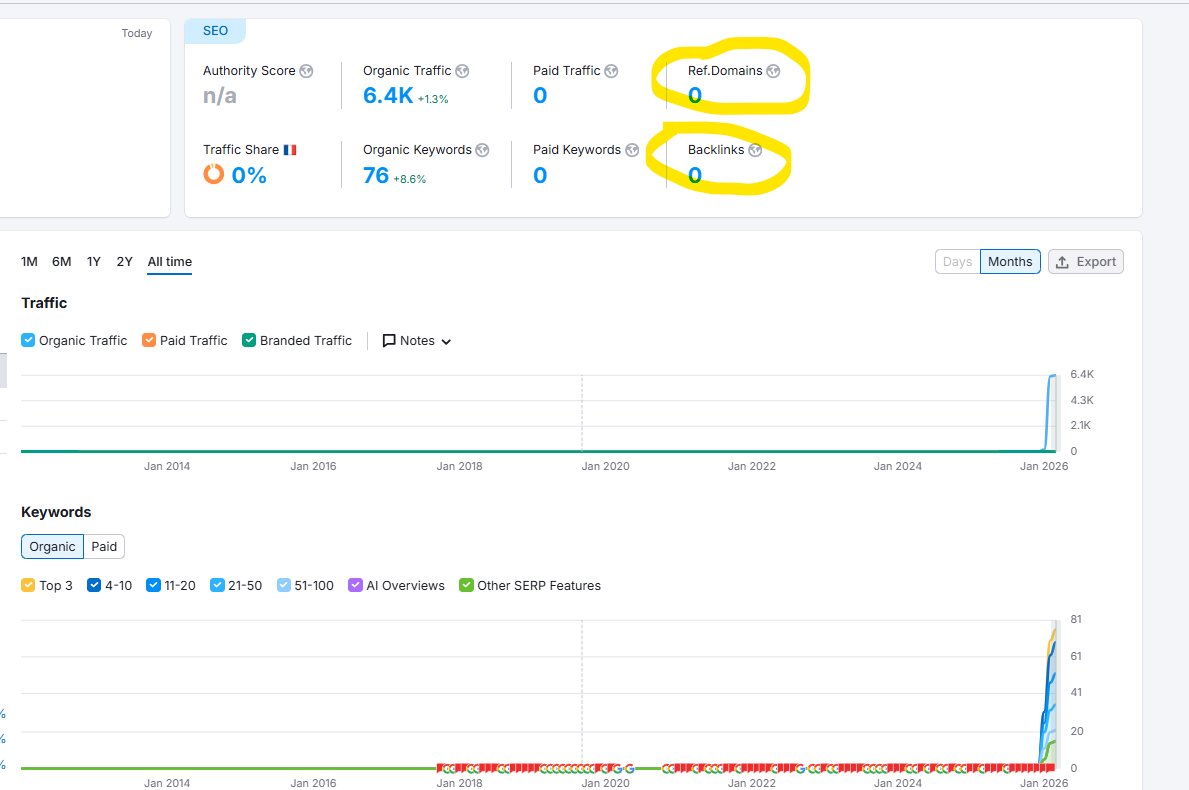Click the 0% Traffic Share value
This screenshot has height=790, width=1189.
249,175
